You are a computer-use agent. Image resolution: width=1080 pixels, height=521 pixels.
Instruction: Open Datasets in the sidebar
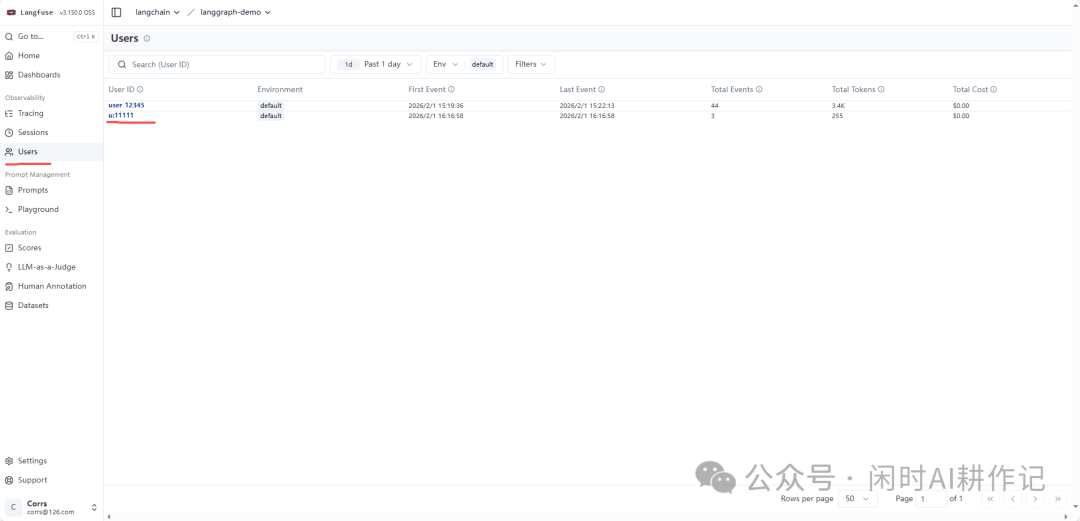52,306
